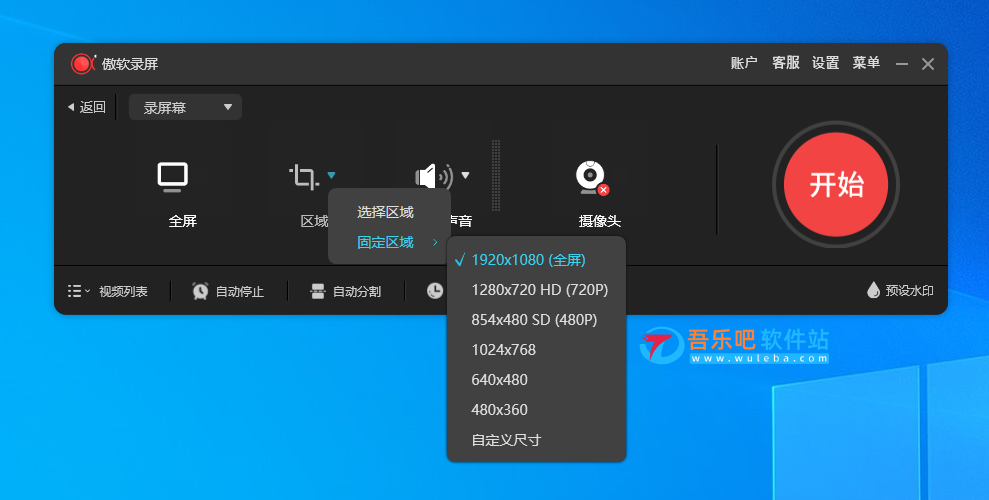
Task: Click the 自动分割 label
Action: pos(357,291)
